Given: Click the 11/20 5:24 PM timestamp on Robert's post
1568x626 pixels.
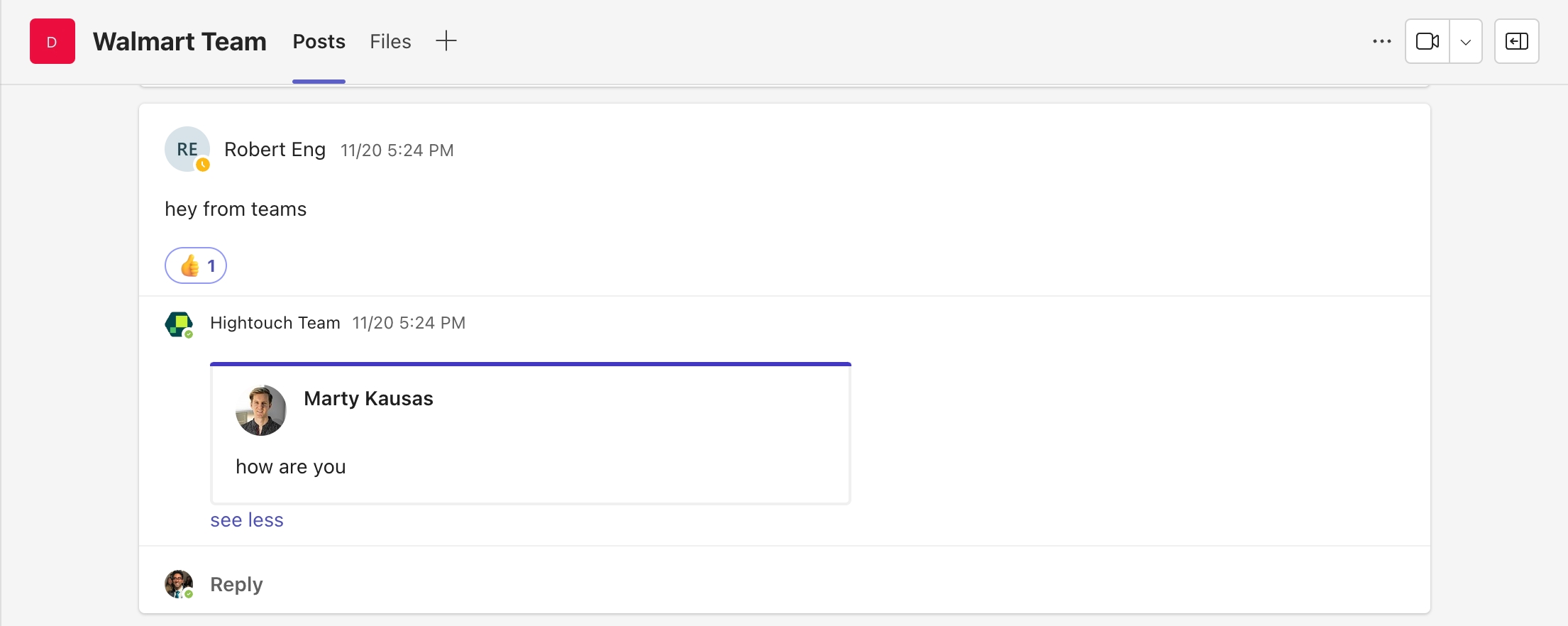Looking at the screenshot, I should tap(397, 150).
